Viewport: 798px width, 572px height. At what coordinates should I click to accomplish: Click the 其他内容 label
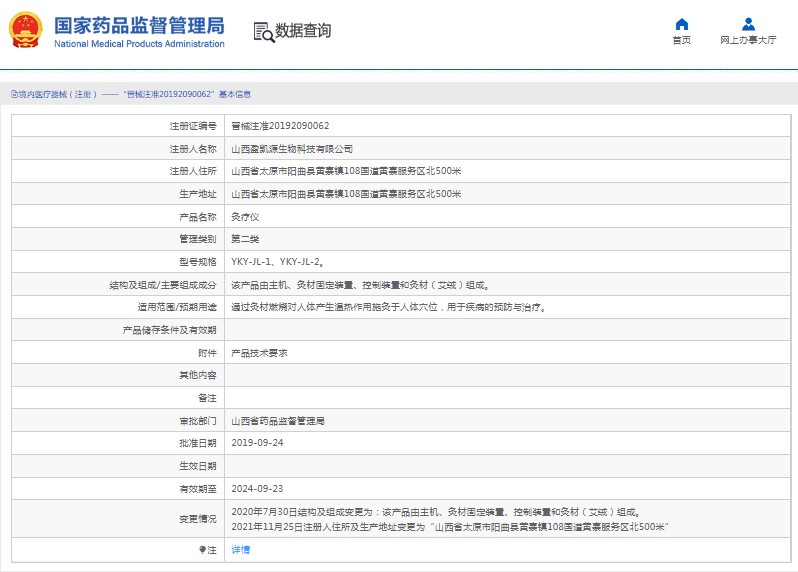[x=198, y=376]
